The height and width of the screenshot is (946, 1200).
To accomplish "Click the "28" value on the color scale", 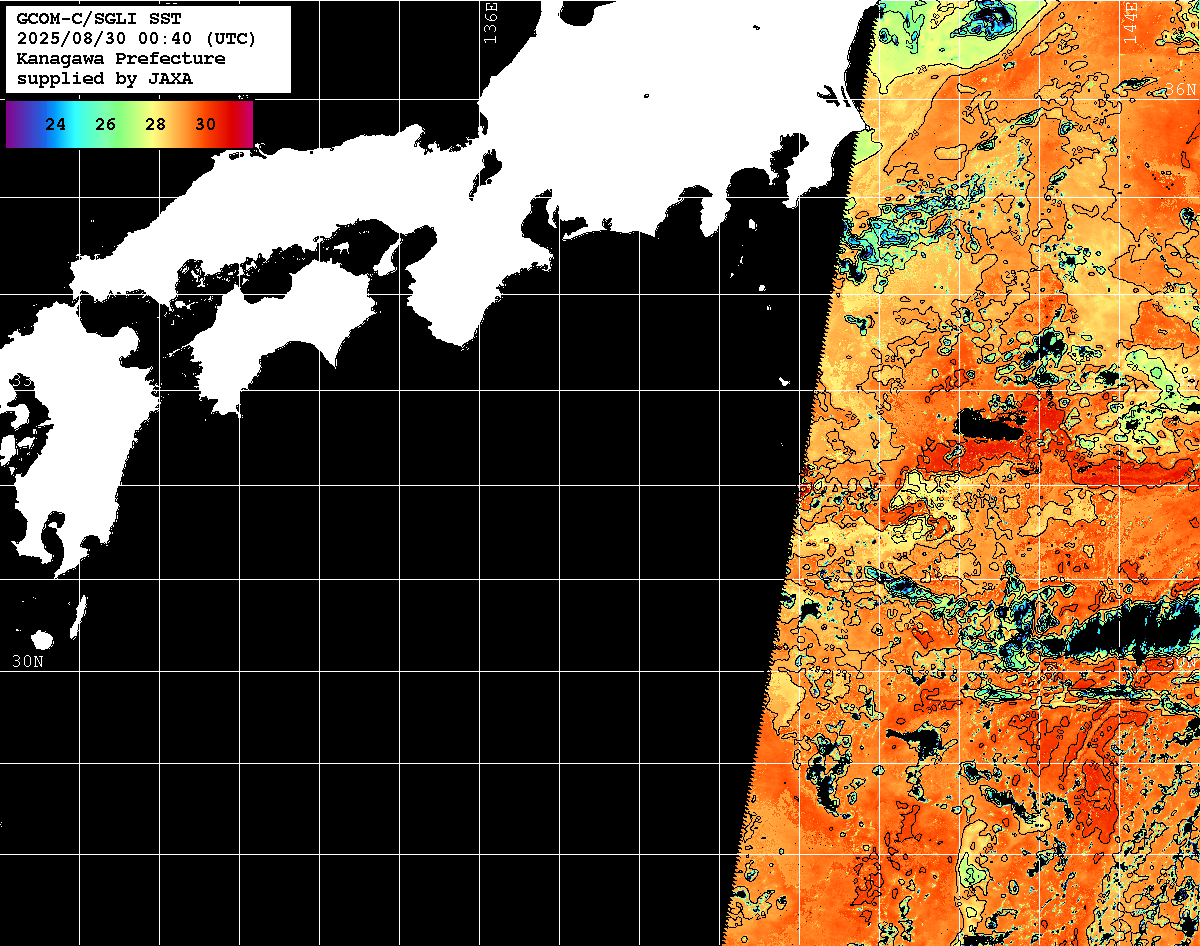I will pyautogui.click(x=155, y=125).
